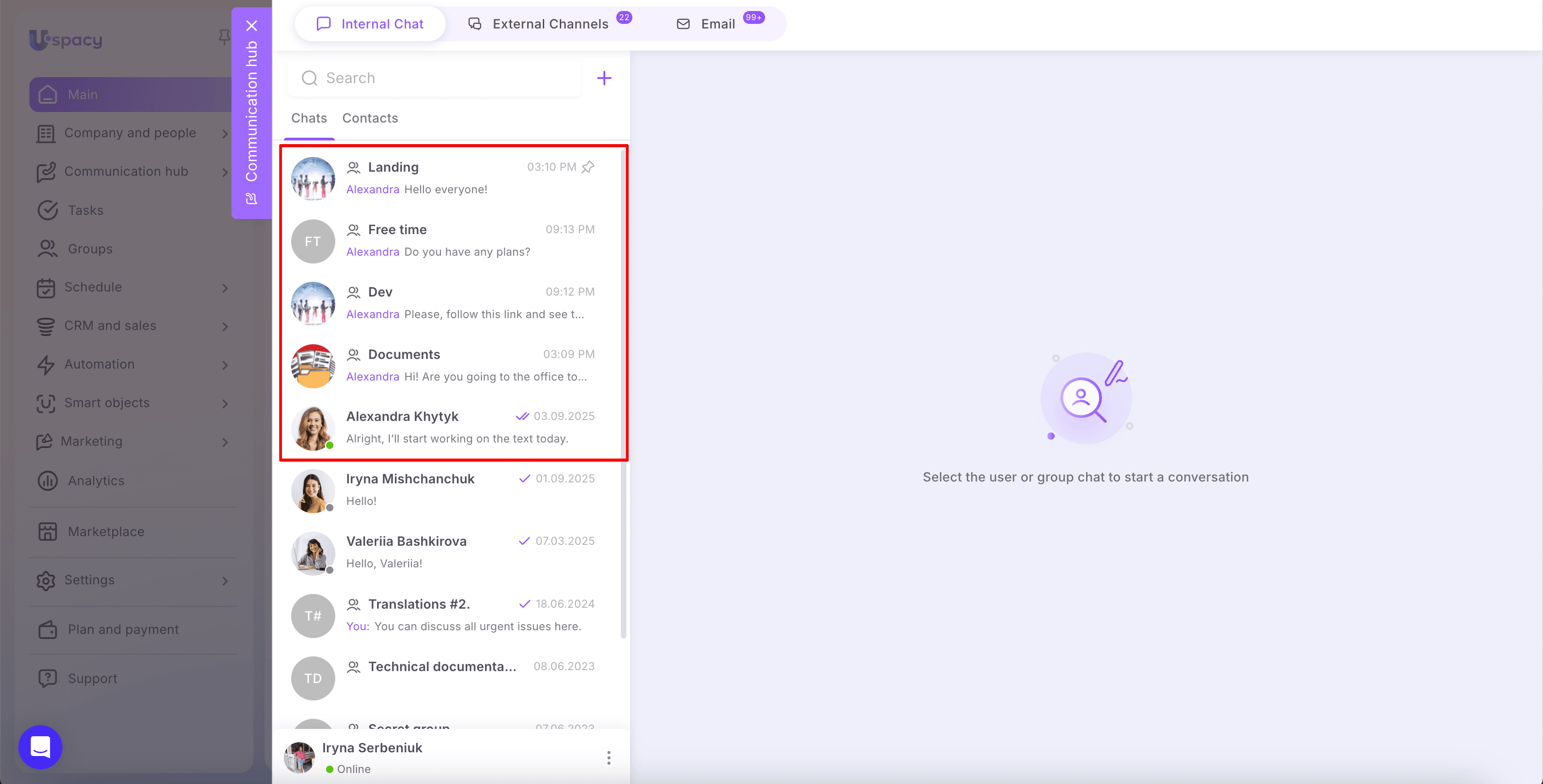Click the plus icon to start new chat
The image size is (1543, 784).
point(604,78)
